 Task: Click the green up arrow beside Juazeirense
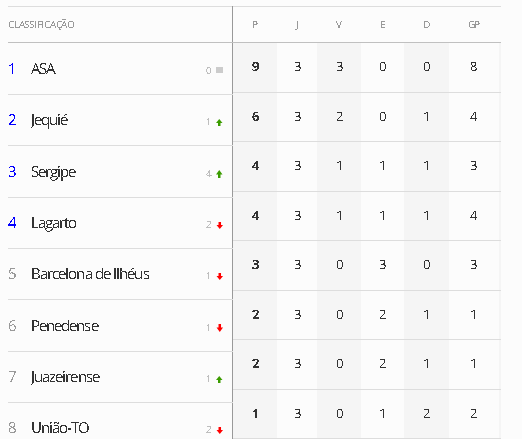tap(219, 379)
